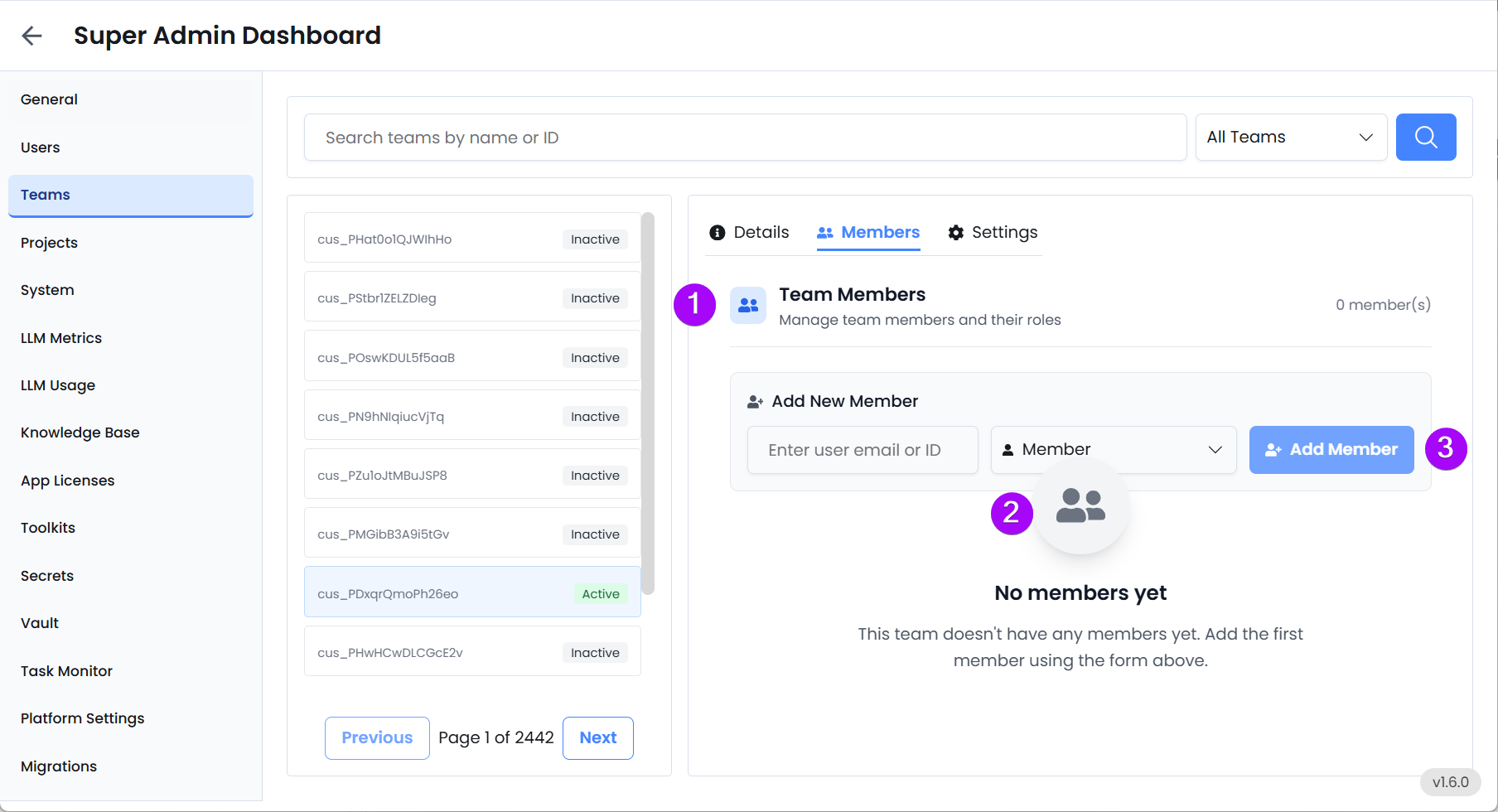Click the Super Admin Dashboard title
The width and height of the screenshot is (1498, 812).
227,36
